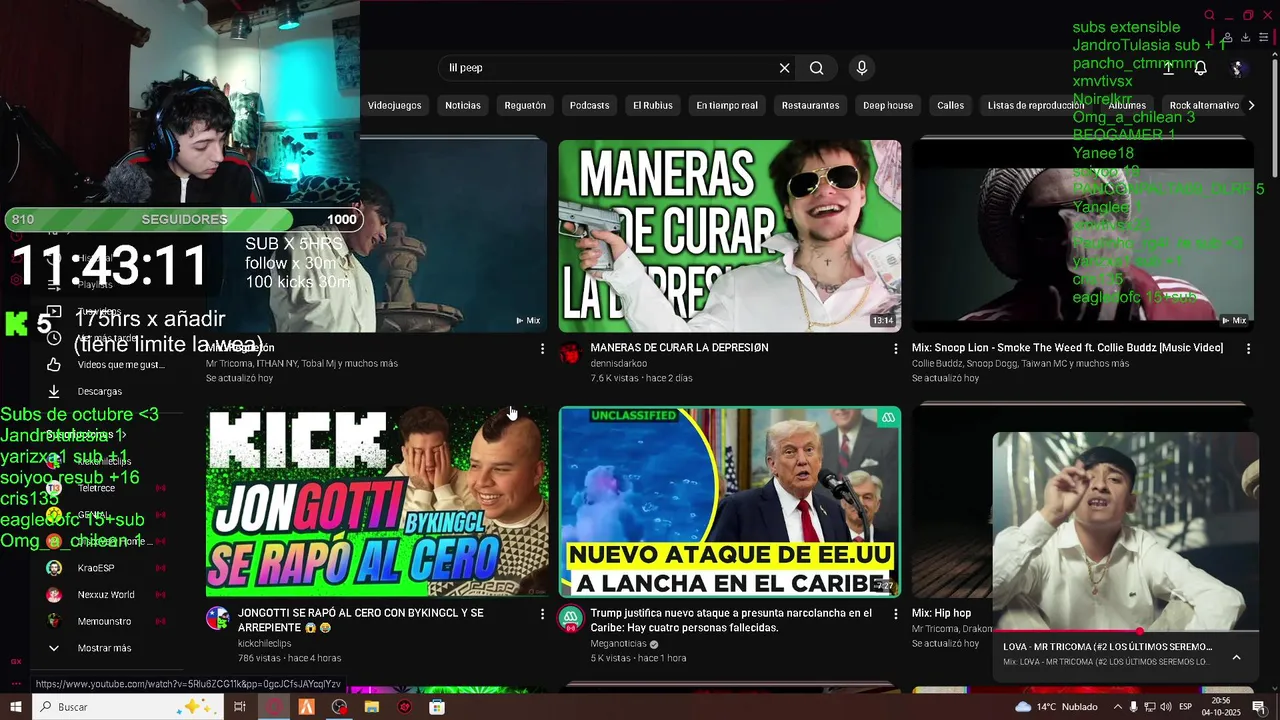Click the volume icon in system tray
This screenshot has height=720, width=1280.
(x=1166, y=707)
